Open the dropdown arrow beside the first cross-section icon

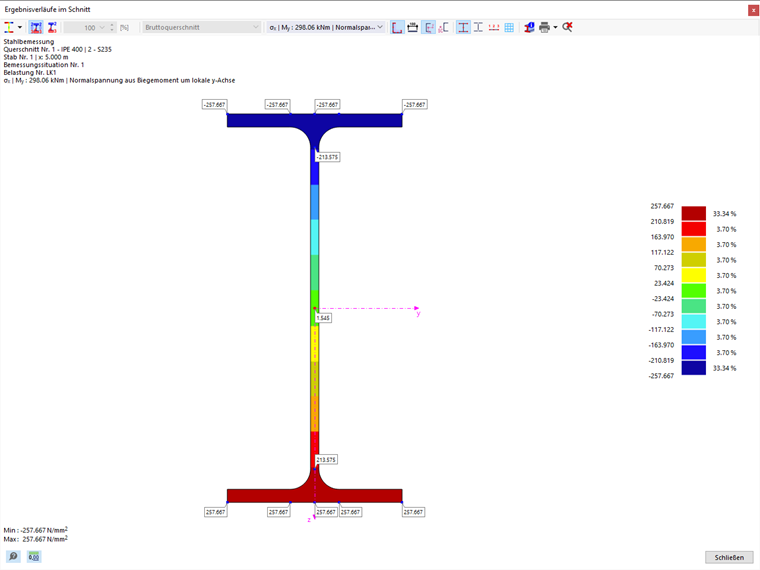[20, 28]
